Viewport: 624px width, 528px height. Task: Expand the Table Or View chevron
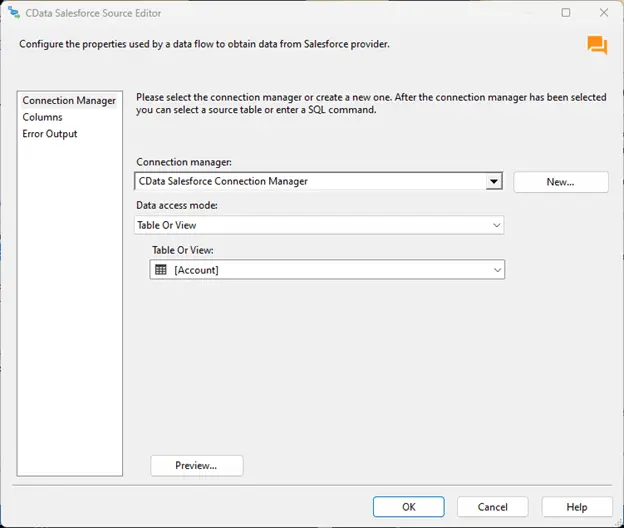click(x=496, y=269)
